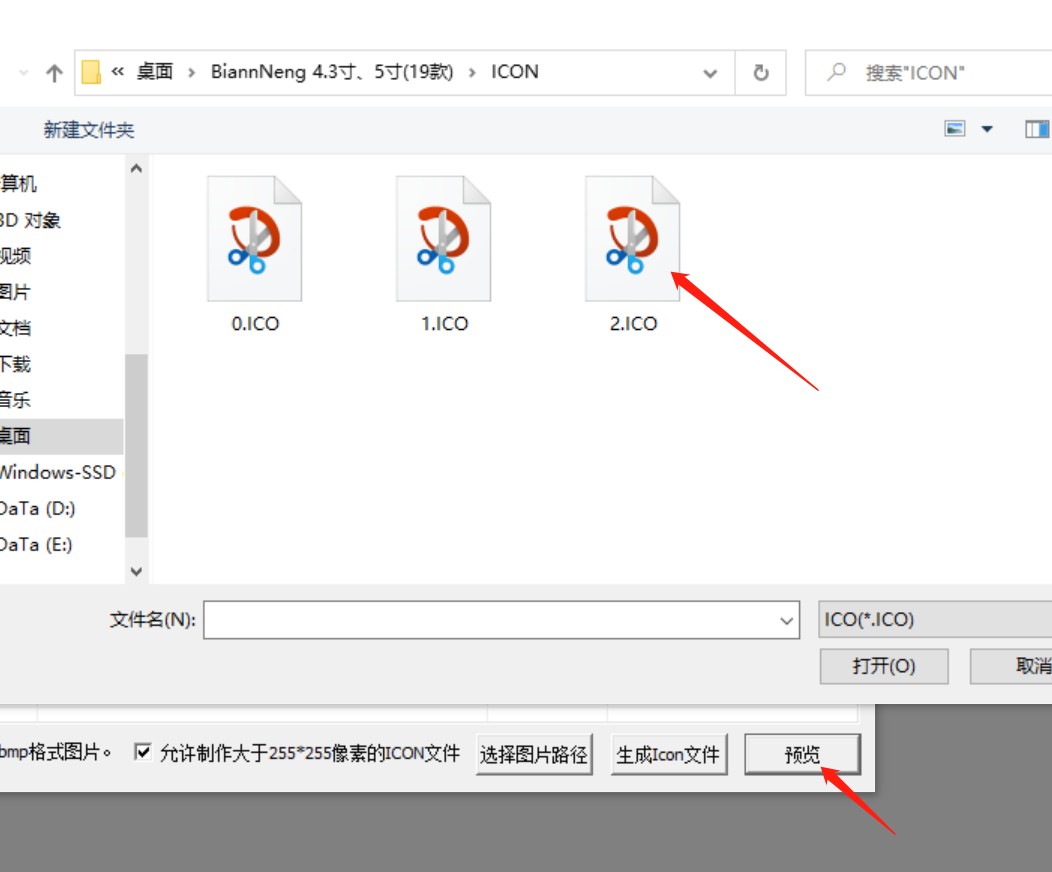Open 音乐 in navigation pane
The width and height of the screenshot is (1052, 872).
[x=15, y=400]
